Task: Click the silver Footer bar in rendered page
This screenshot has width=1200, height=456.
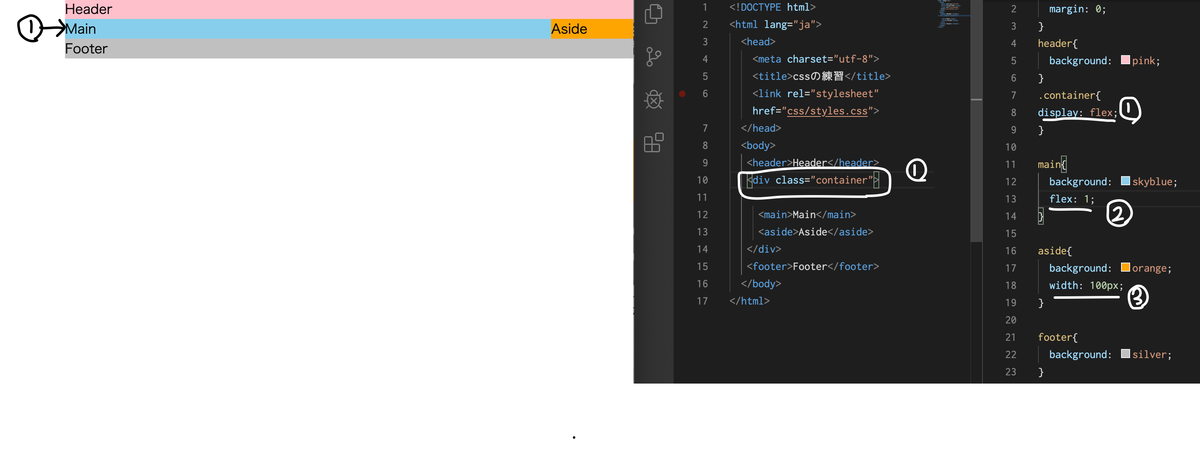Action: [349, 48]
